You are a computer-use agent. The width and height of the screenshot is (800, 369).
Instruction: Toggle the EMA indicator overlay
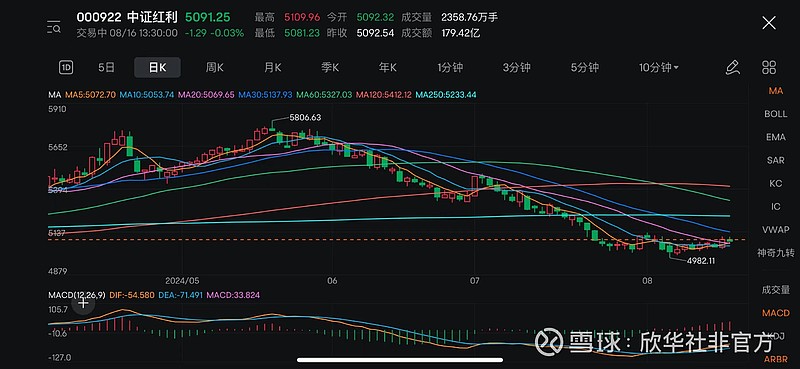775,137
